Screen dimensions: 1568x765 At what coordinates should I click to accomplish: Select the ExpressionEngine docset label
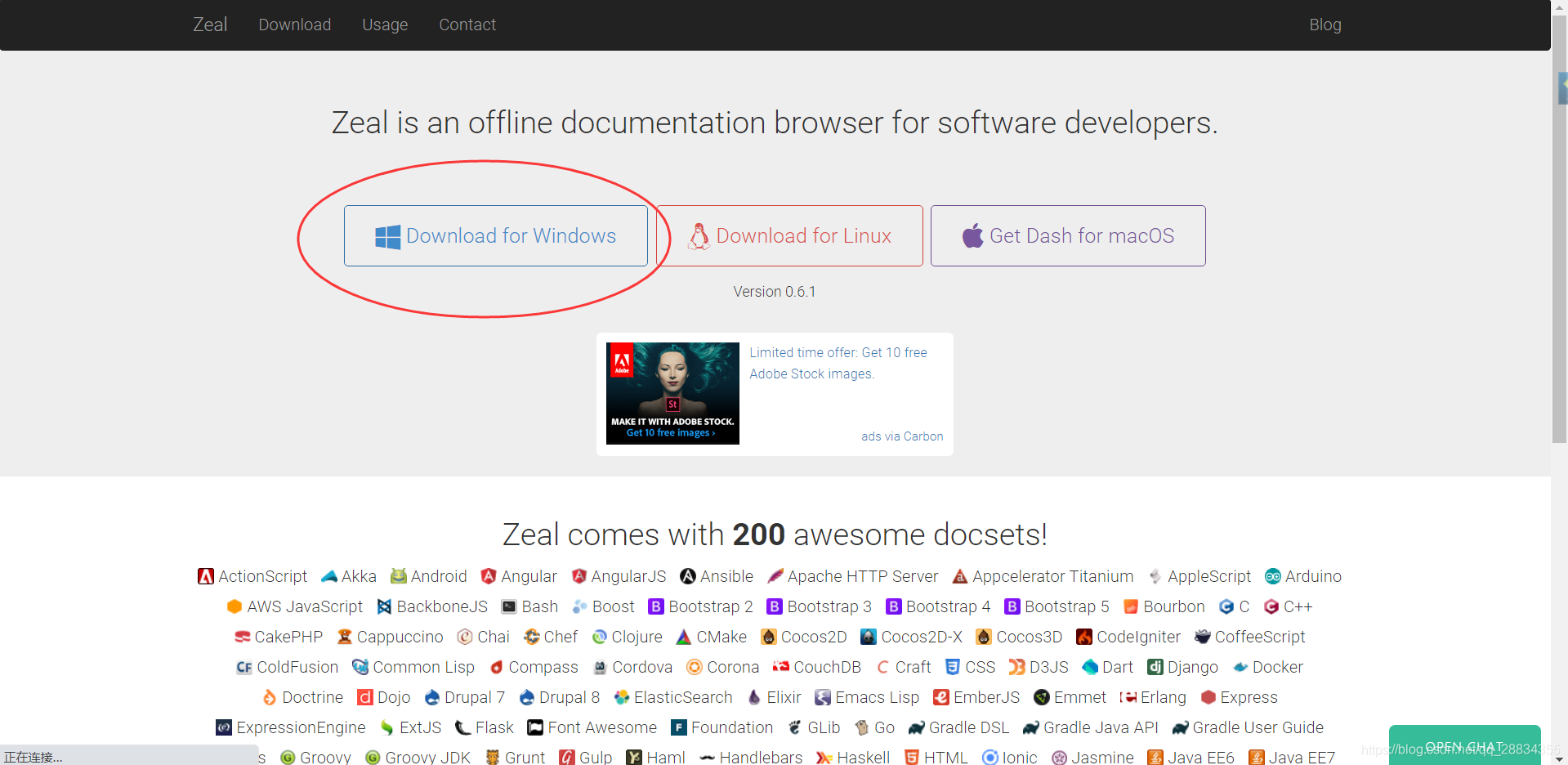tap(302, 727)
